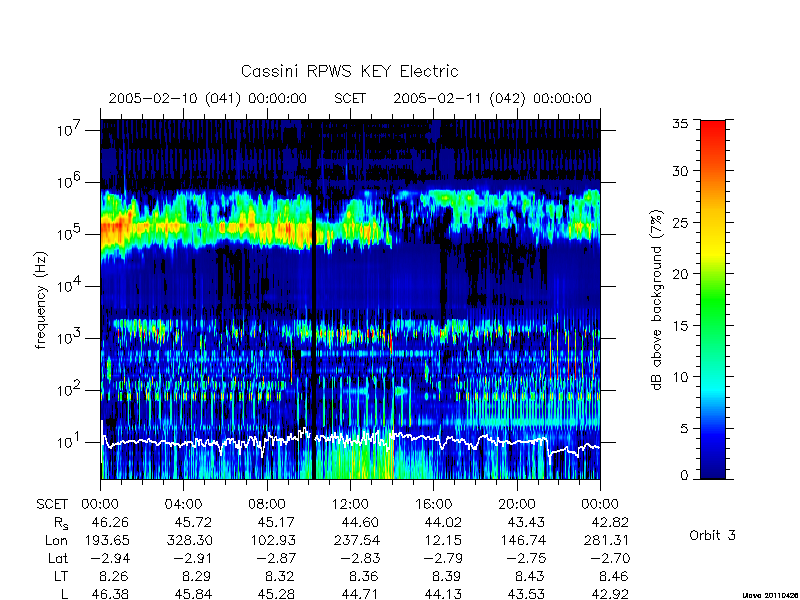Click the Lon value '102.93'
Screen dimensions: 800x600
tap(272, 540)
